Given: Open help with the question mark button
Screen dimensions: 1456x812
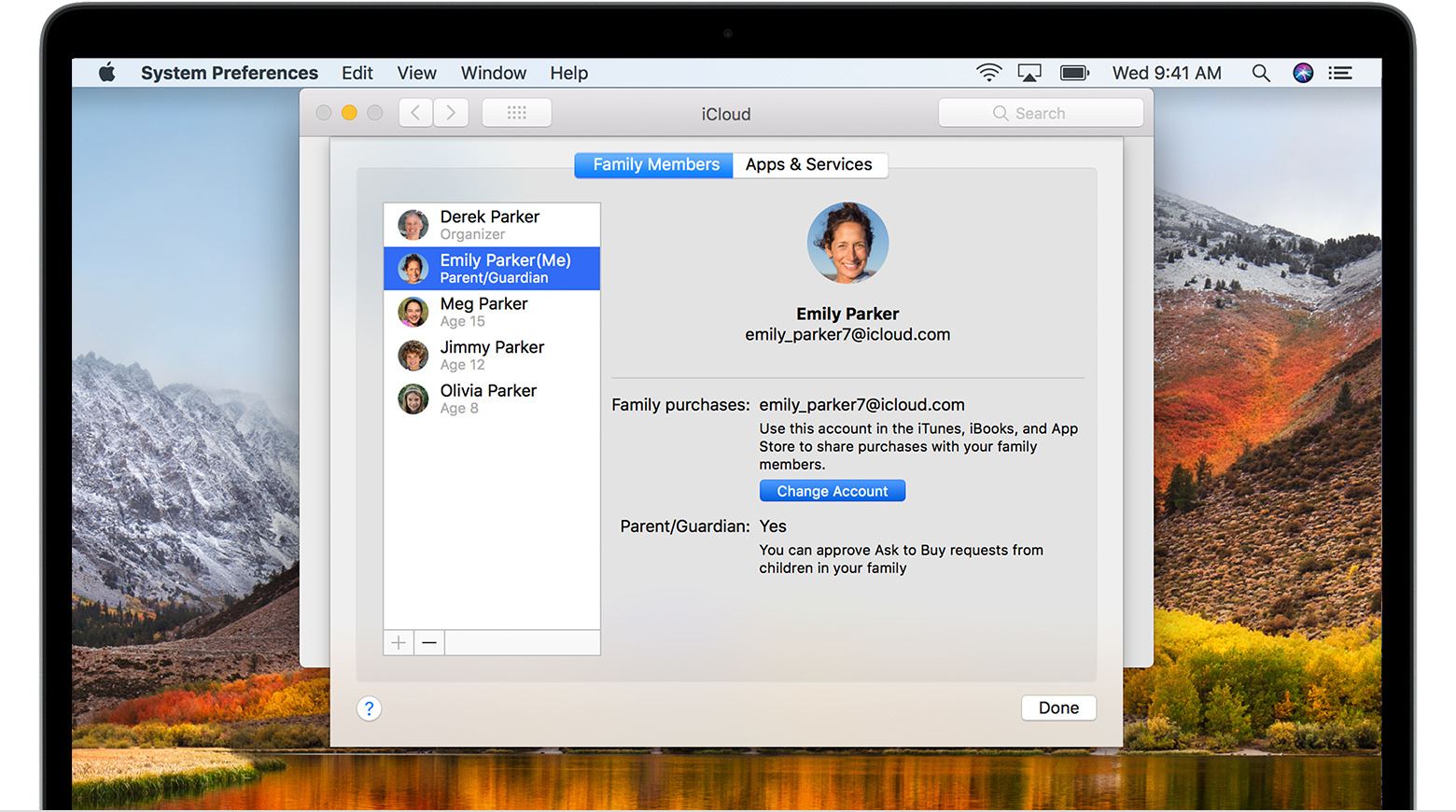Looking at the screenshot, I should pyautogui.click(x=369, y=708).
